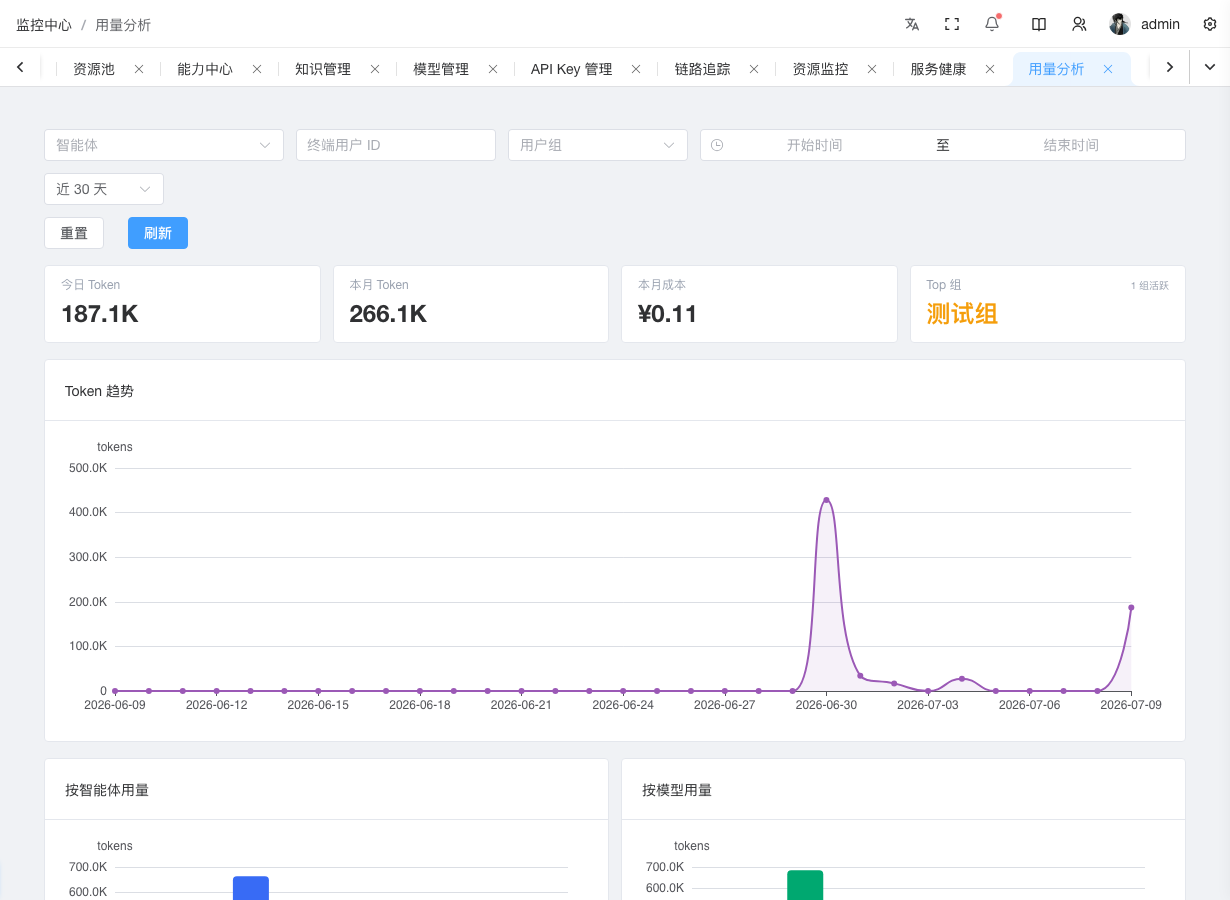The height and width of the screenshot is (900, 1230).
Task: Open the language translation icon
Action: tap(912, 24)
